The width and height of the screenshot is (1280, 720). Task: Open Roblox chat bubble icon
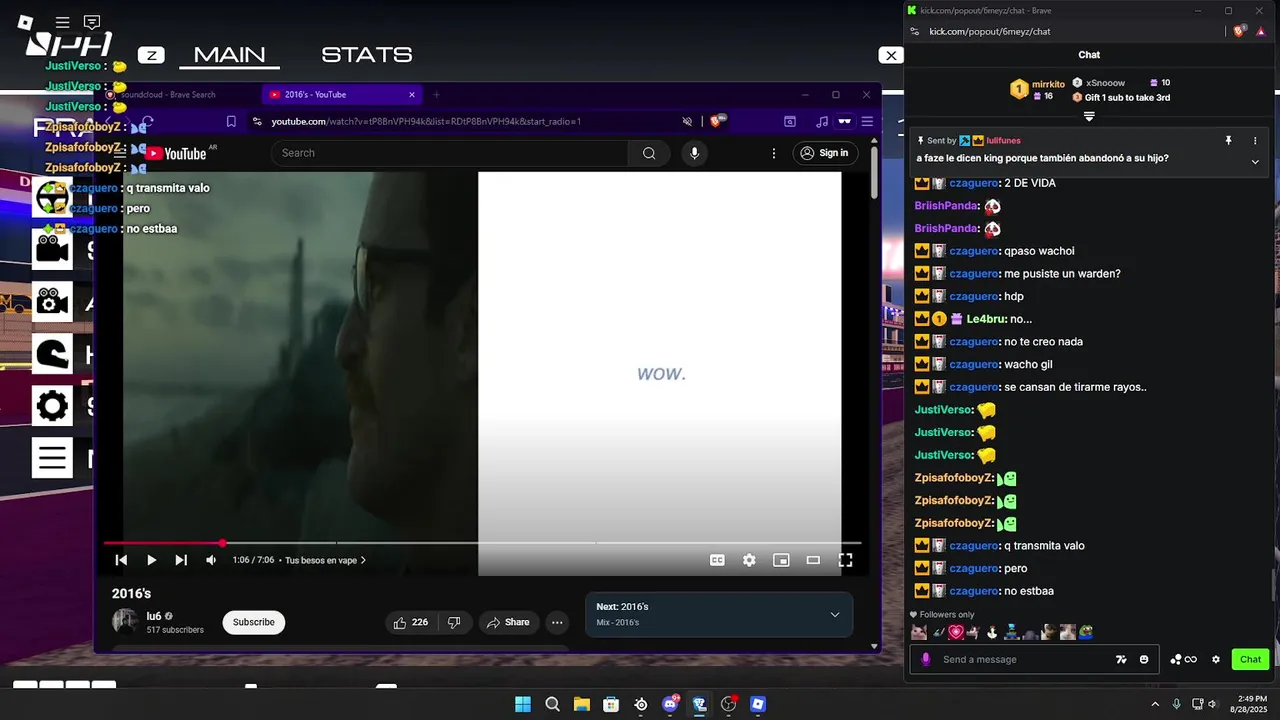[x=92, y=22]
